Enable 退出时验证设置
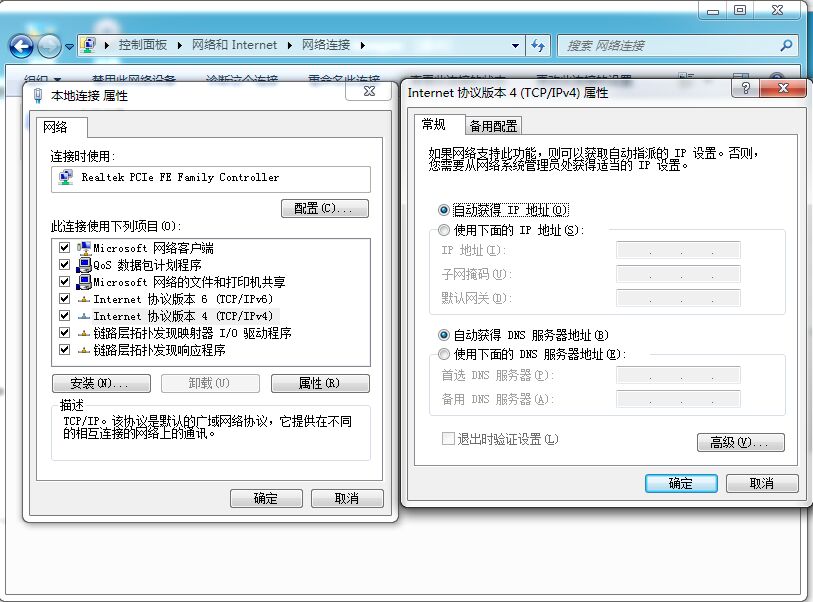This screenshot has width=813, height=602. (x=449, y=438)
